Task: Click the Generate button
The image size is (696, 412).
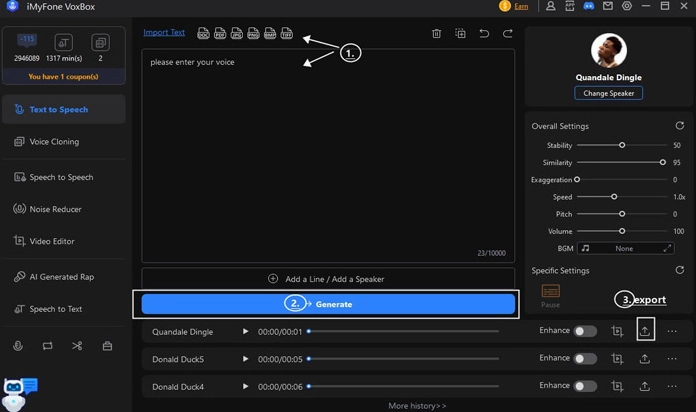Action: tap(328, 304)
